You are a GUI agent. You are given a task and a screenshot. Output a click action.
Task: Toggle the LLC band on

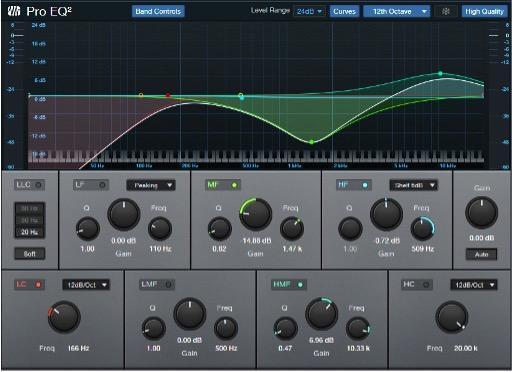[x=29, y=185]
